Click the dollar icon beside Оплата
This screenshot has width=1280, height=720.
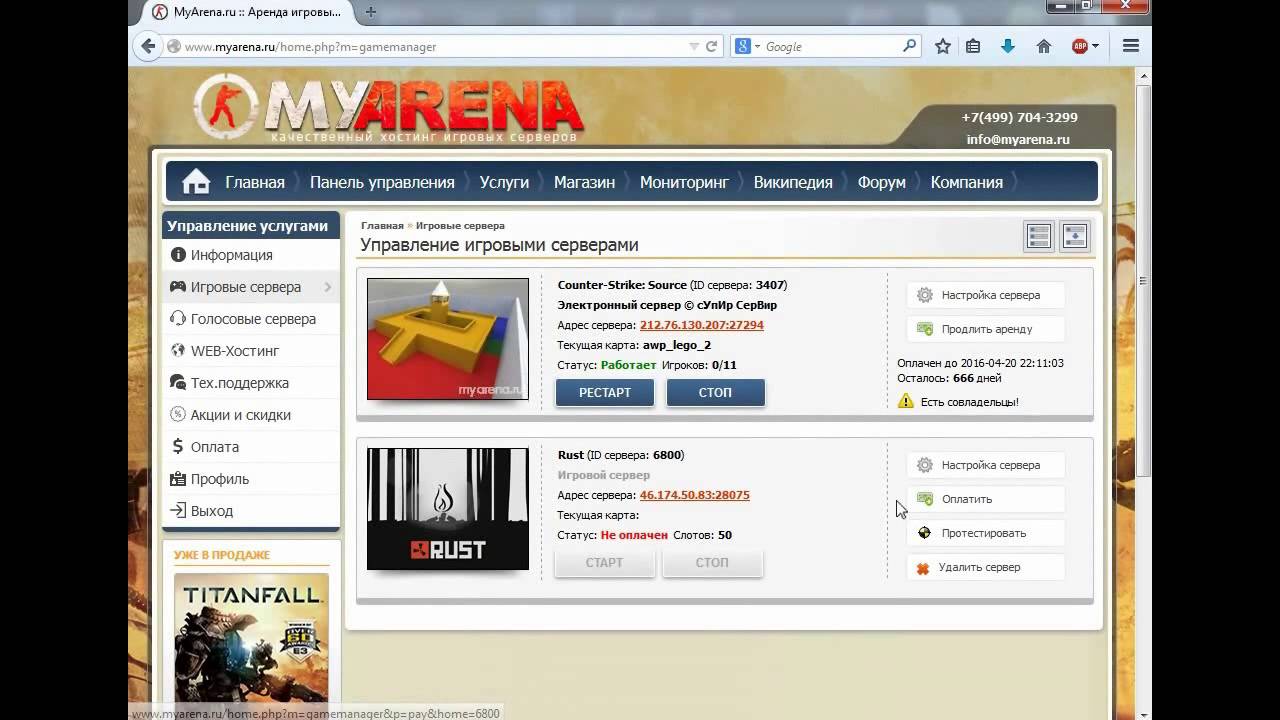pos(178,447)
